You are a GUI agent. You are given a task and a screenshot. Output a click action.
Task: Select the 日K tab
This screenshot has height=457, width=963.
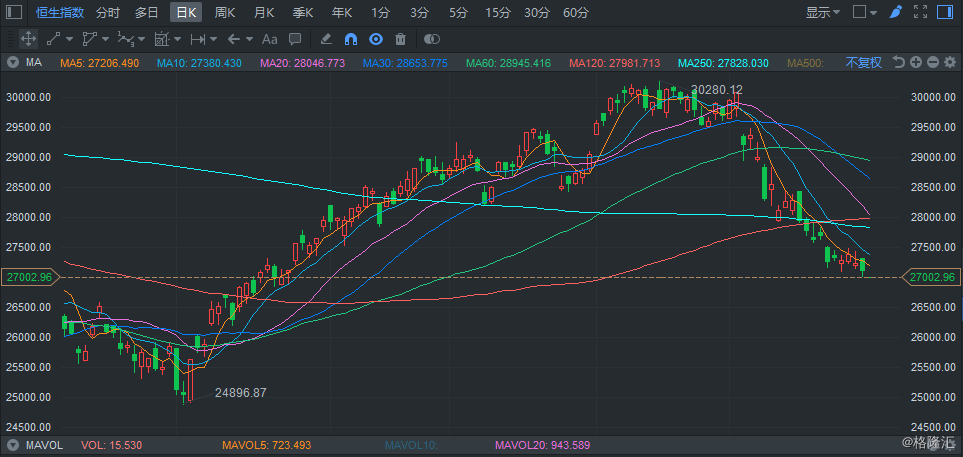click(x=186, y=12)
